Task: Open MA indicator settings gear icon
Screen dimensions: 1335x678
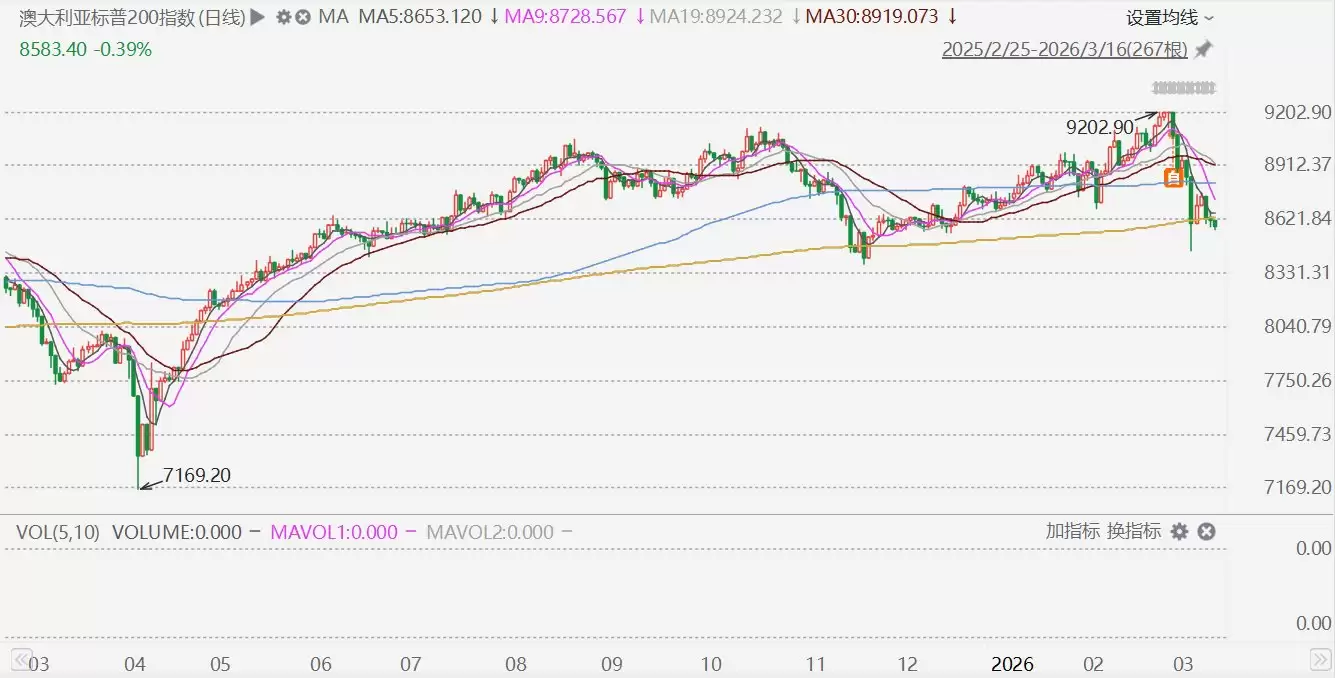Action: [x=284, y=17]
